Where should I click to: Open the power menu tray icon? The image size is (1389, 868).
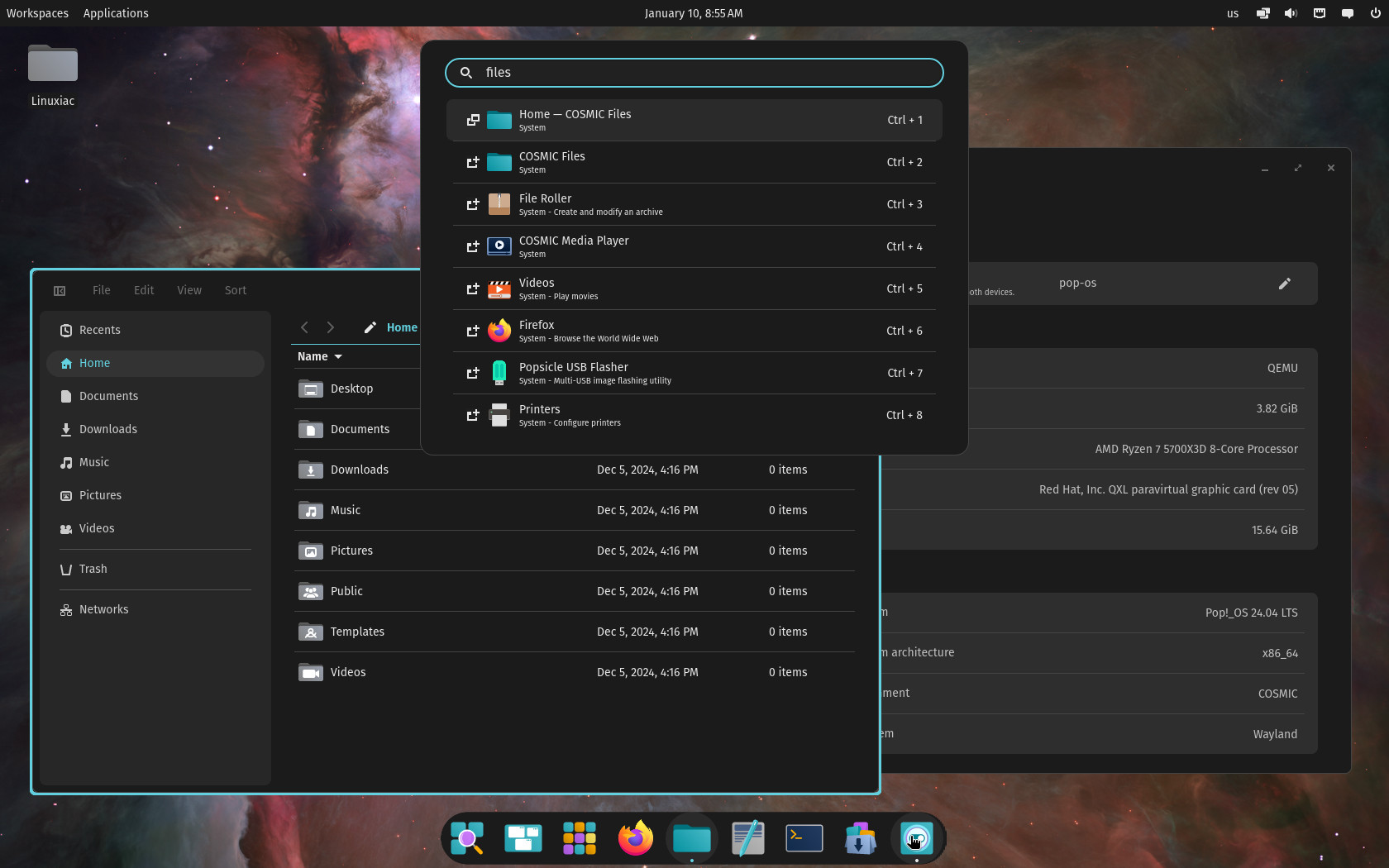(1376, 13)
